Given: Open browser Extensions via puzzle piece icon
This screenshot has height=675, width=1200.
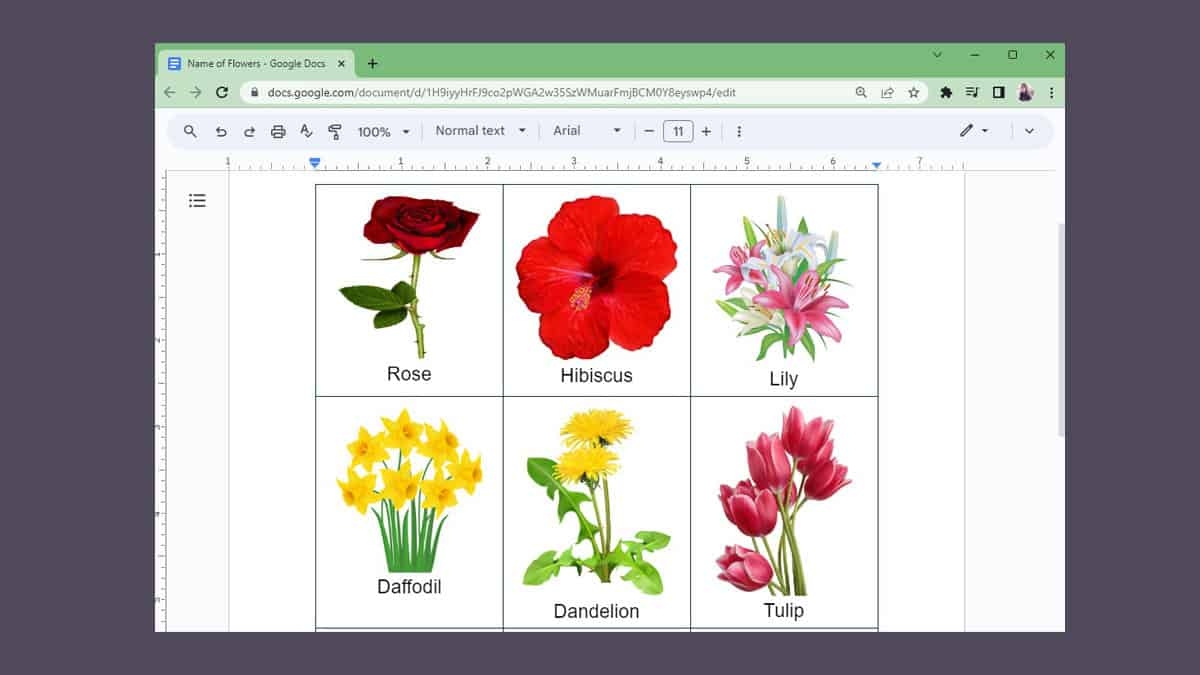Looking at the screenshot, I should click(945, 92).
